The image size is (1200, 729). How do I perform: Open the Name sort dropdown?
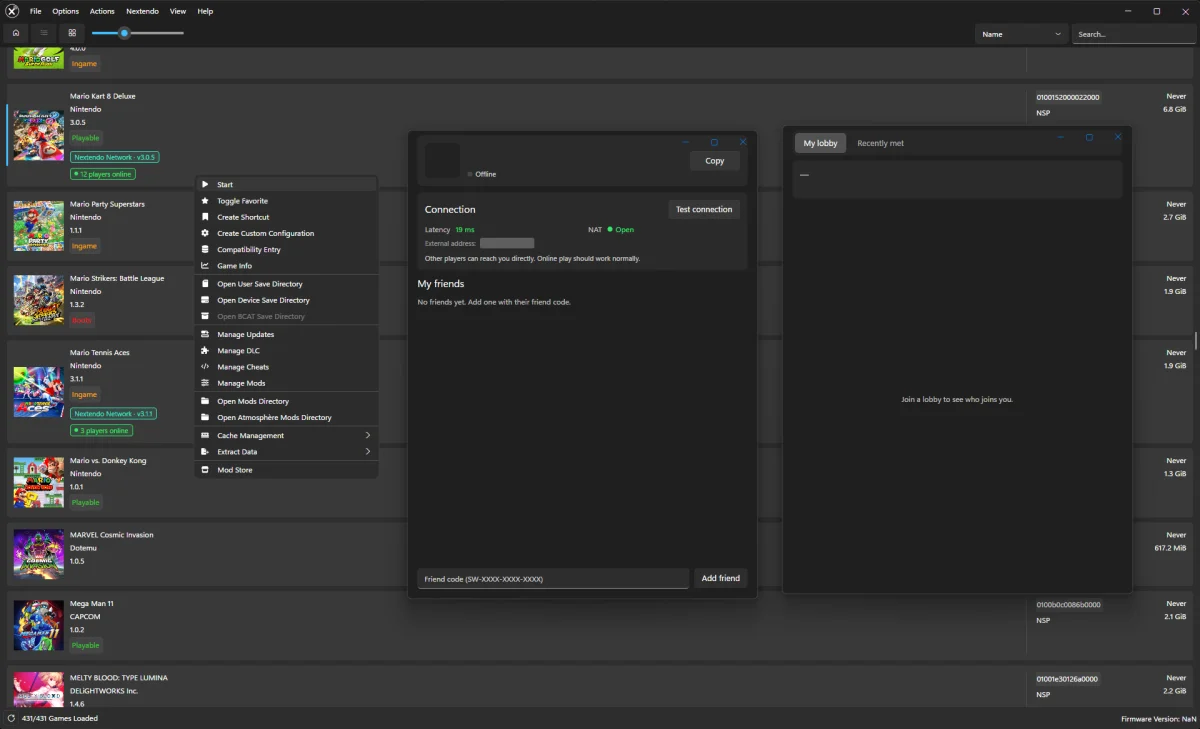tap(1021, 34)
